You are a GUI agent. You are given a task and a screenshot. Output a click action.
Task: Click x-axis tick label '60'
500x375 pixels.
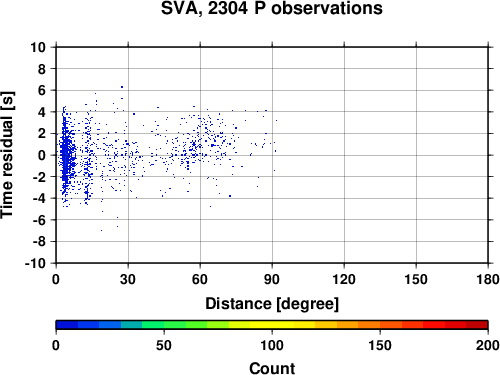200,279
